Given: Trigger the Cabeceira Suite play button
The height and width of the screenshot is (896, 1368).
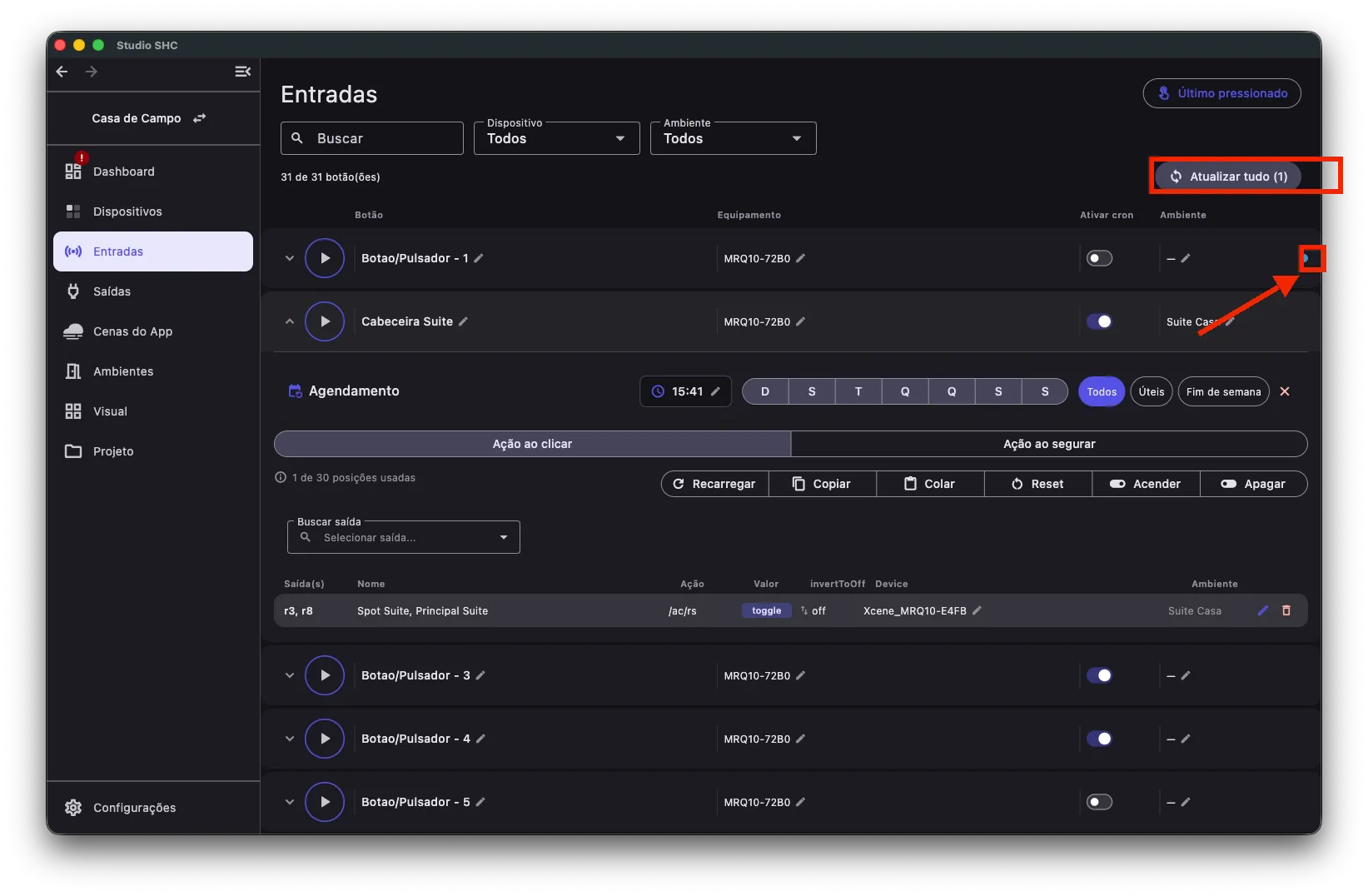Looking at the screenshot, I should pos(325,321).
